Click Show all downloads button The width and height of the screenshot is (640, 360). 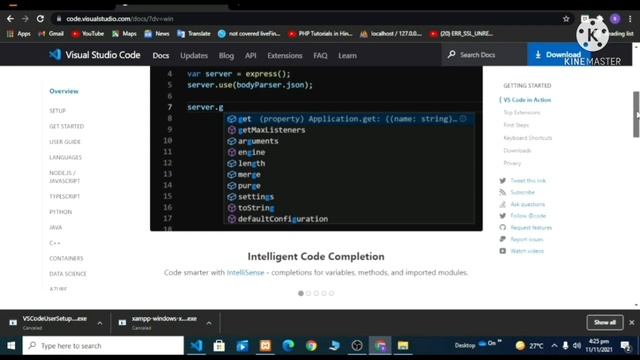(605, 322)
